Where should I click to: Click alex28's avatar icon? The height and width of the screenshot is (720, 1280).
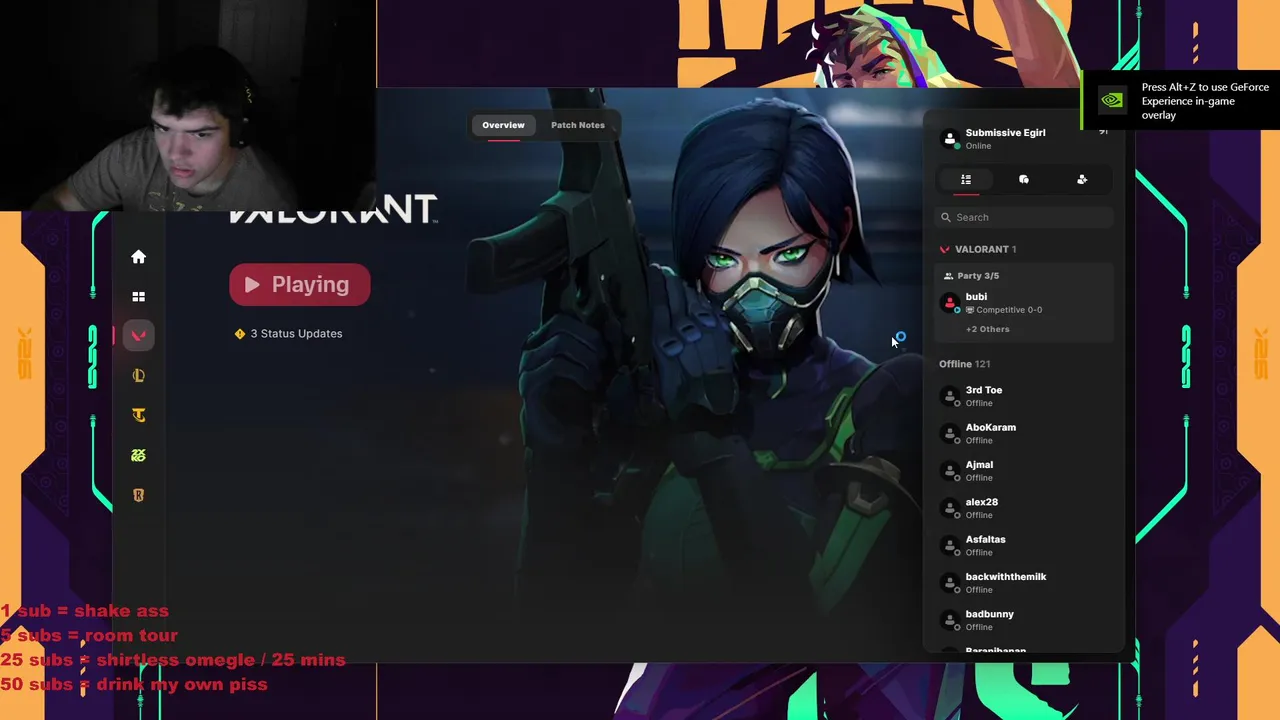tap(949, 508)
